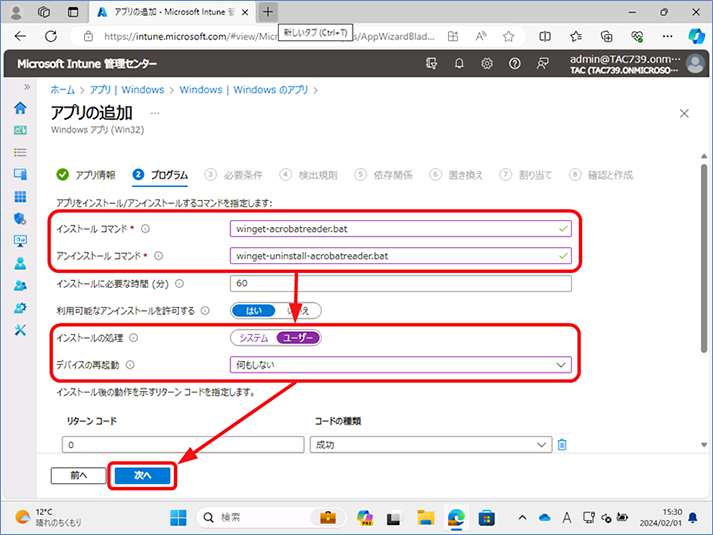Select 依存関係 step tab
The image size is (713, 535).
click(x=384, y=175)
